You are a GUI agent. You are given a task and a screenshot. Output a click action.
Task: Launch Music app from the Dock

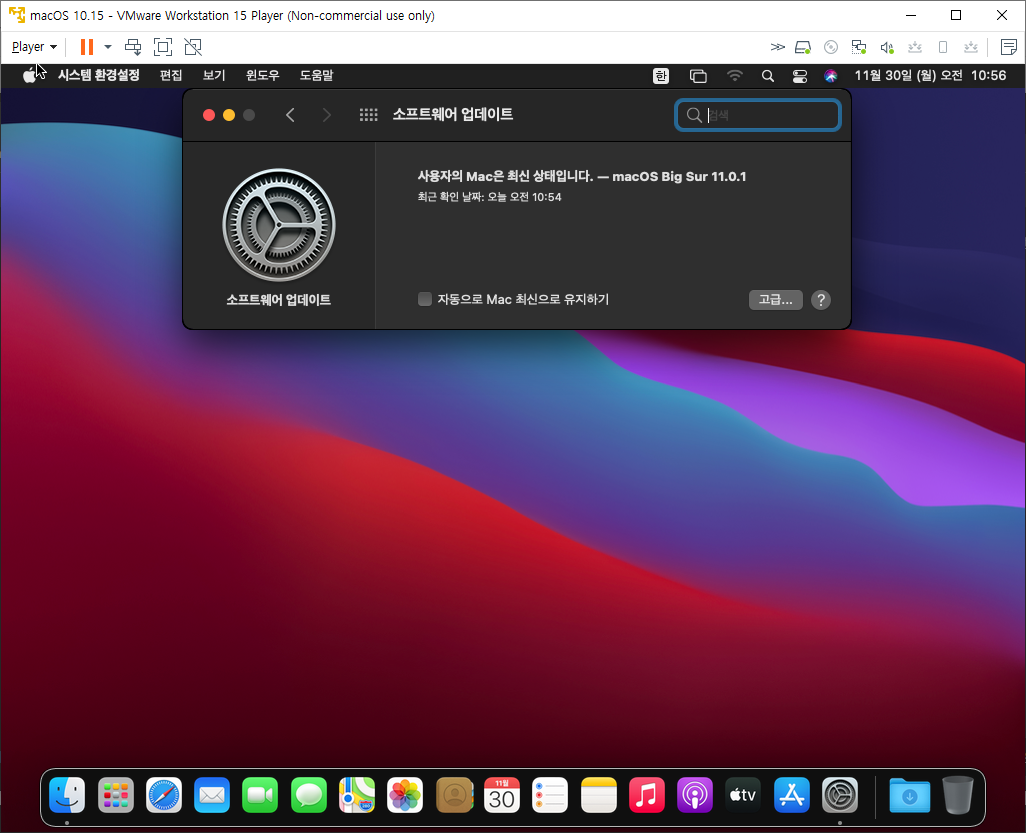tap(646, 795)
